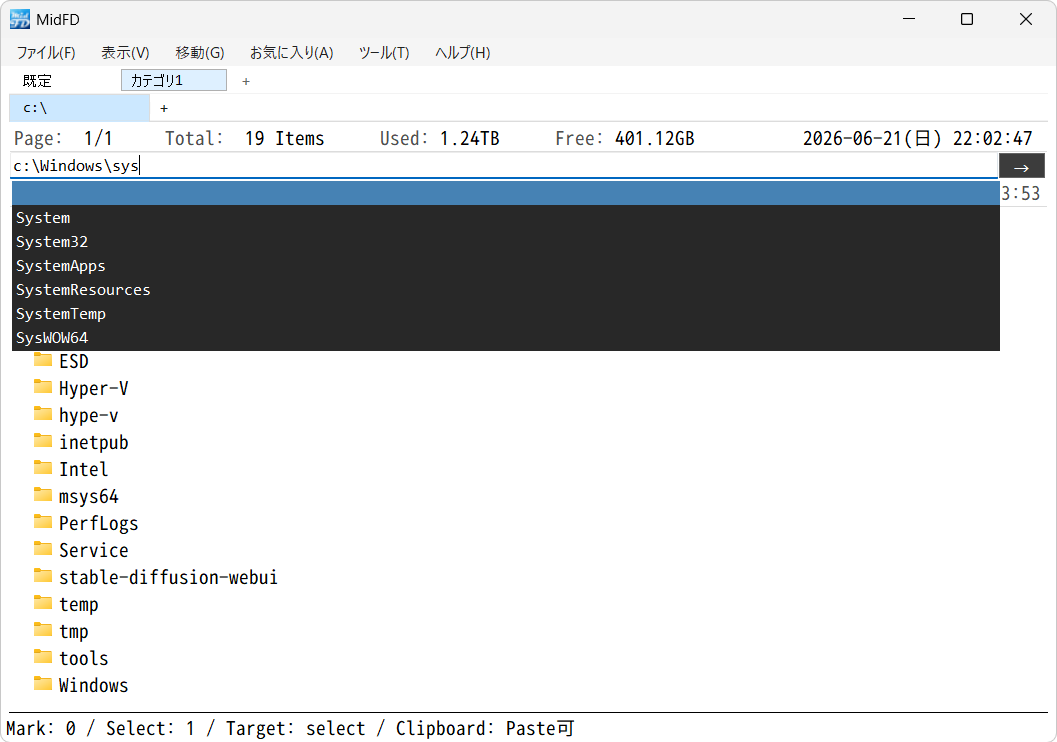1057x742 pixels.
Task: Click the Intel folder icon
Action: [x=42, y=468]
